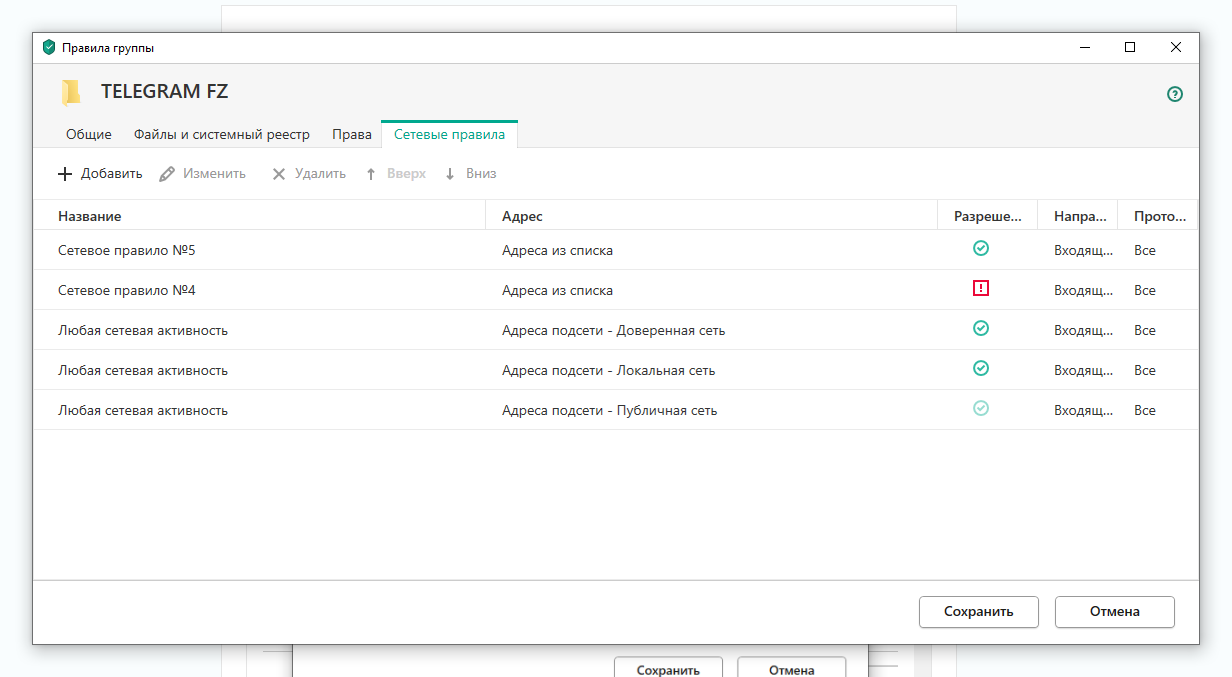Click the plus icon to add a rule

65,174
